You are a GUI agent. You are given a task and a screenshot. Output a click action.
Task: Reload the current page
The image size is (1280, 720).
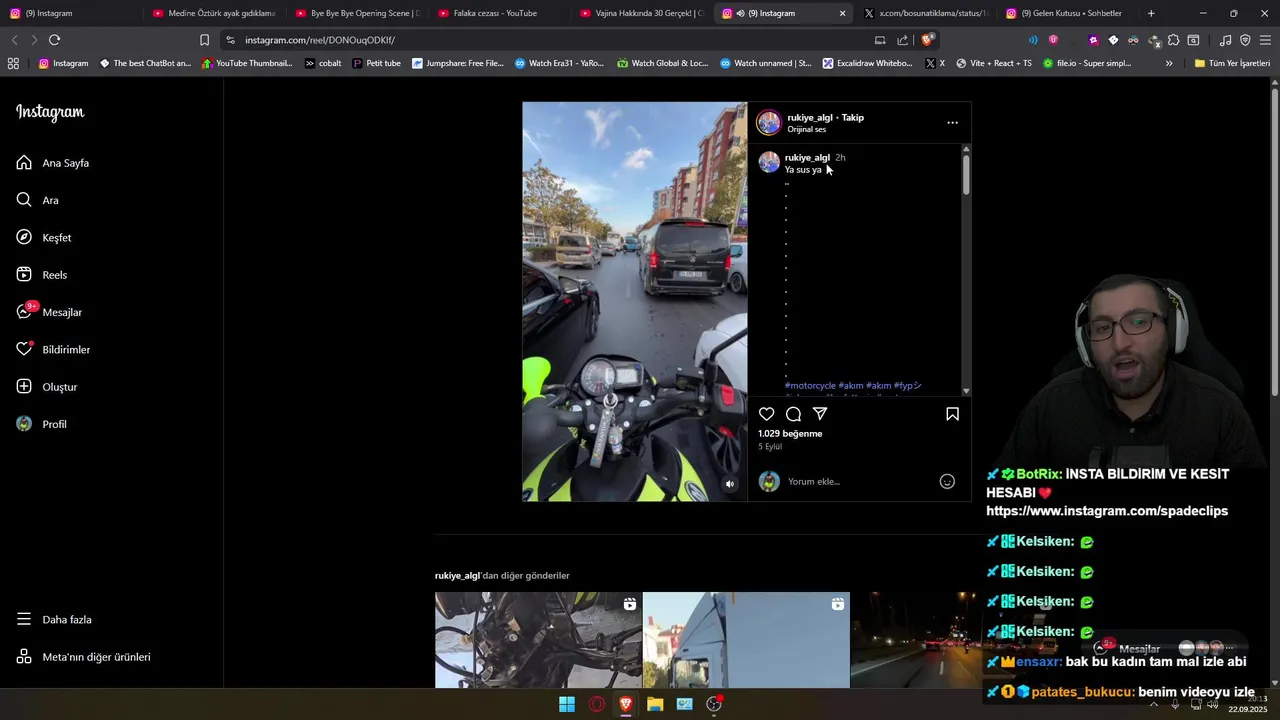click(54, 40)
